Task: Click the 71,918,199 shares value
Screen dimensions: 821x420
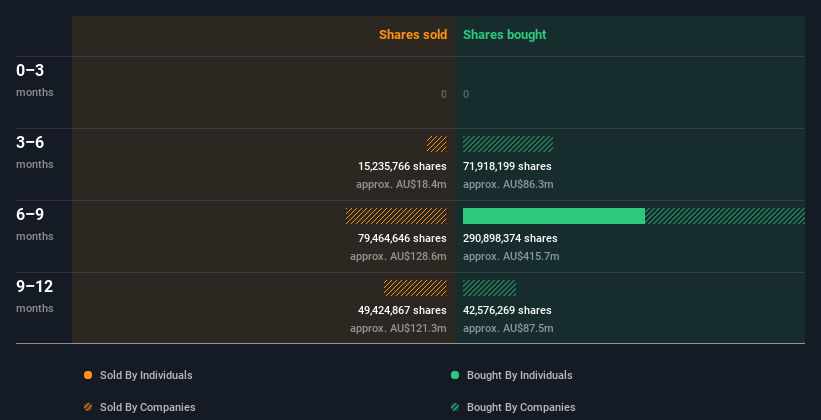Action: (507, 166)
